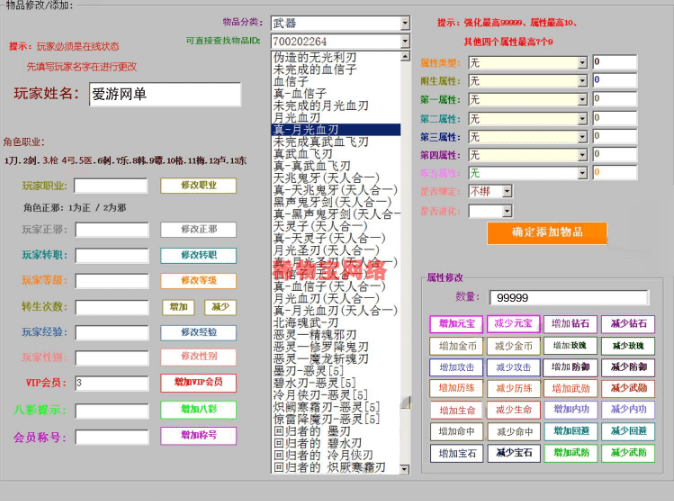Click the 增加金币 button
The width and height of the screenshot is (674, 501).
pyautogui.click(x=454, y=345)
